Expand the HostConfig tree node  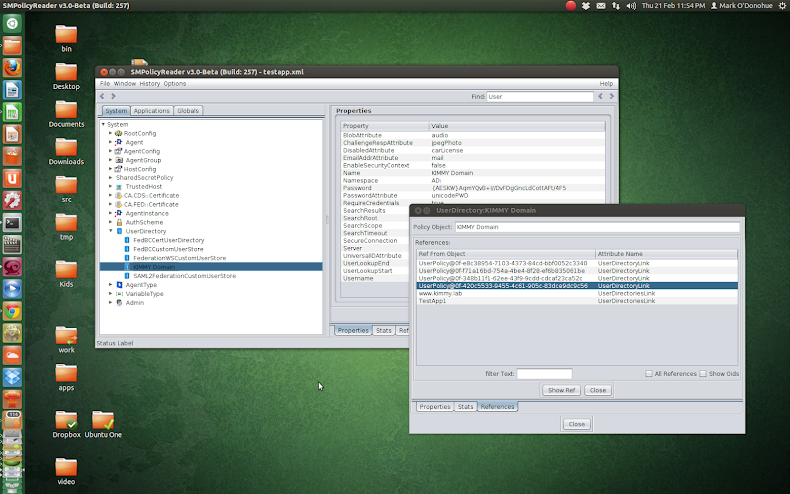[110, 169]
